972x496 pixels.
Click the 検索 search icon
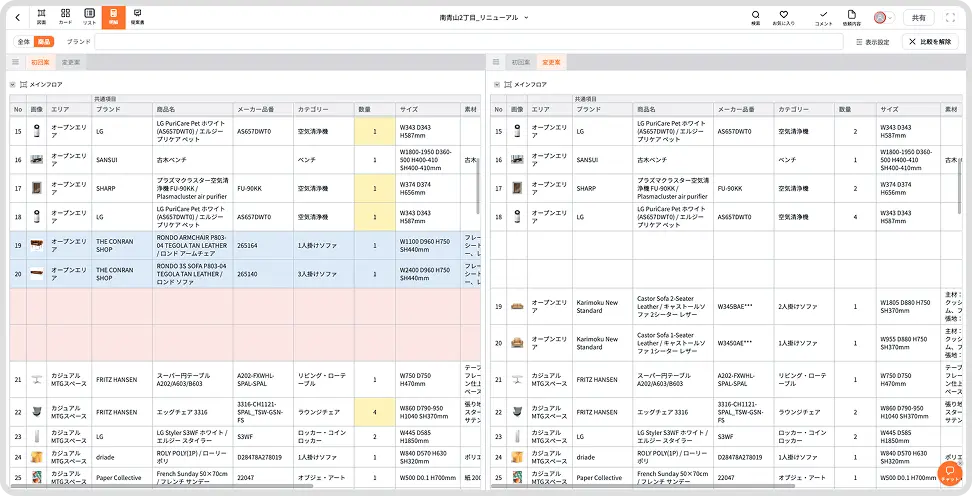pos(755,17)
